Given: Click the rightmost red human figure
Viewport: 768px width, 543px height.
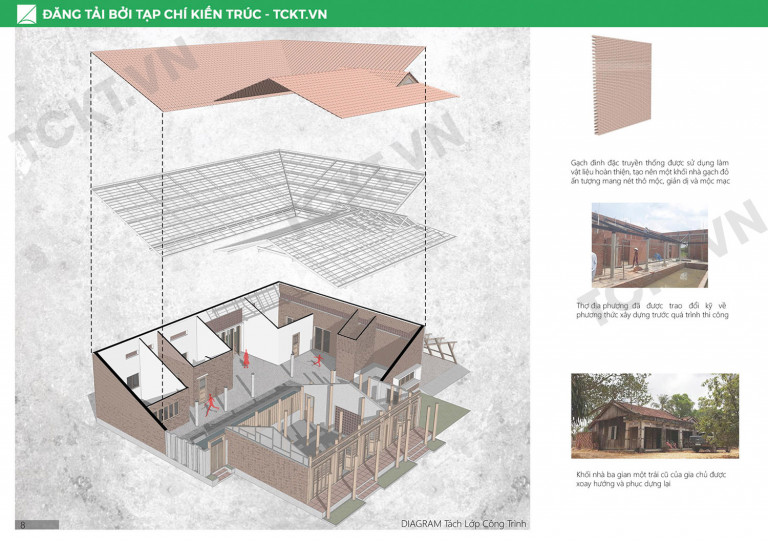Looking at the screenshot, I should point(318,358).
